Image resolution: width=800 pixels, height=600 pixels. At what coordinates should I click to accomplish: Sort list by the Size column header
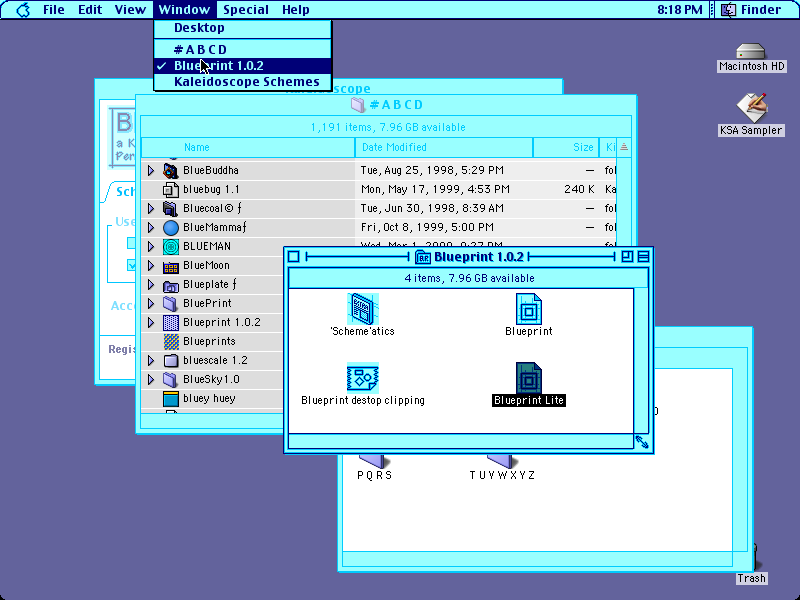[x=566, y=147]
